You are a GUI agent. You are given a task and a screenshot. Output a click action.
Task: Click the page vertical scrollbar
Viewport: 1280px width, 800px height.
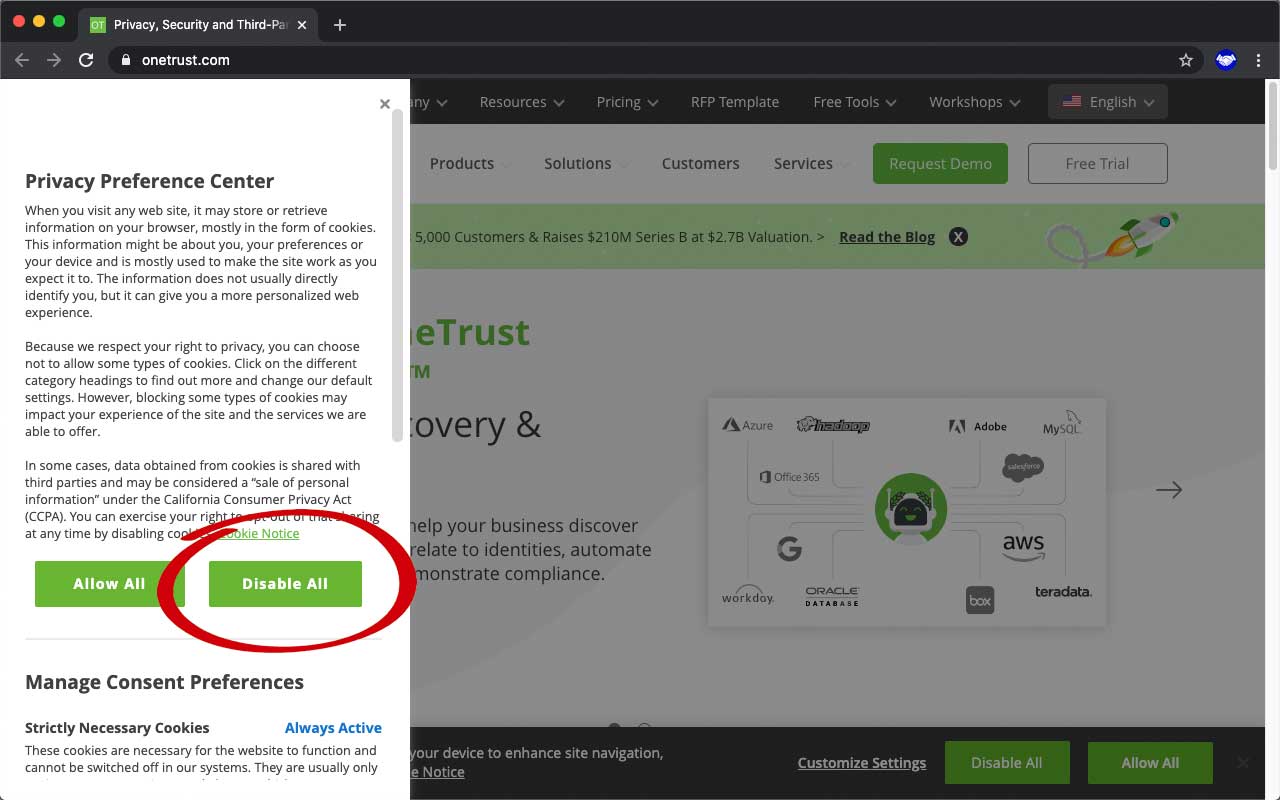coord(1273,128)
